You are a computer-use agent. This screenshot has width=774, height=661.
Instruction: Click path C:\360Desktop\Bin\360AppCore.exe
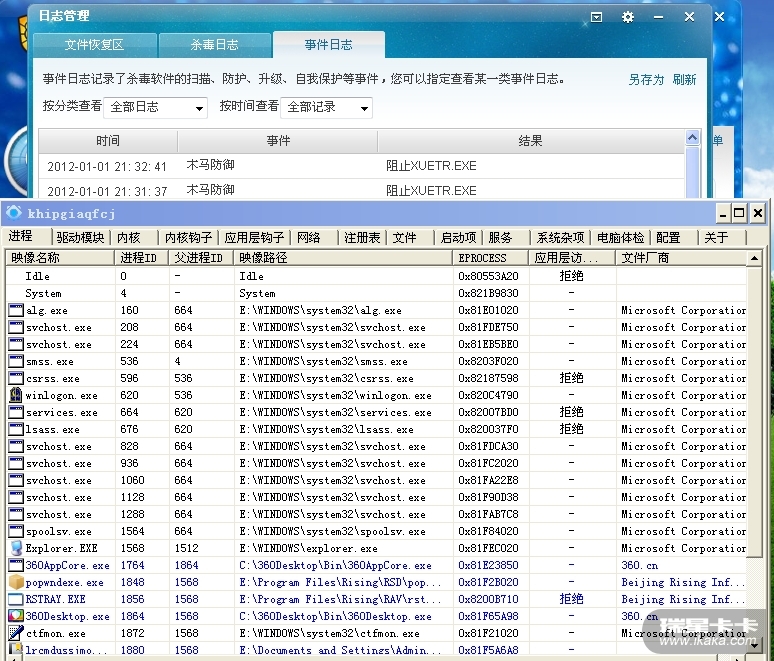tap(335, 565)
